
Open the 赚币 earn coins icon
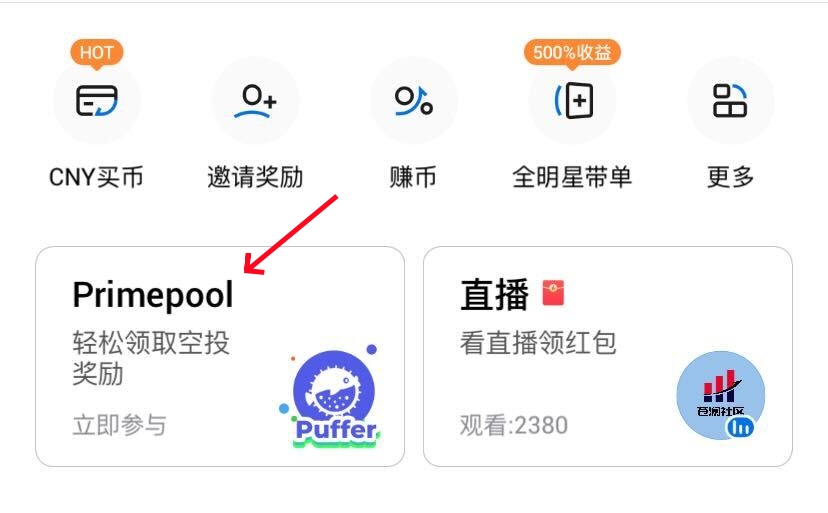(x=413, y=100)
